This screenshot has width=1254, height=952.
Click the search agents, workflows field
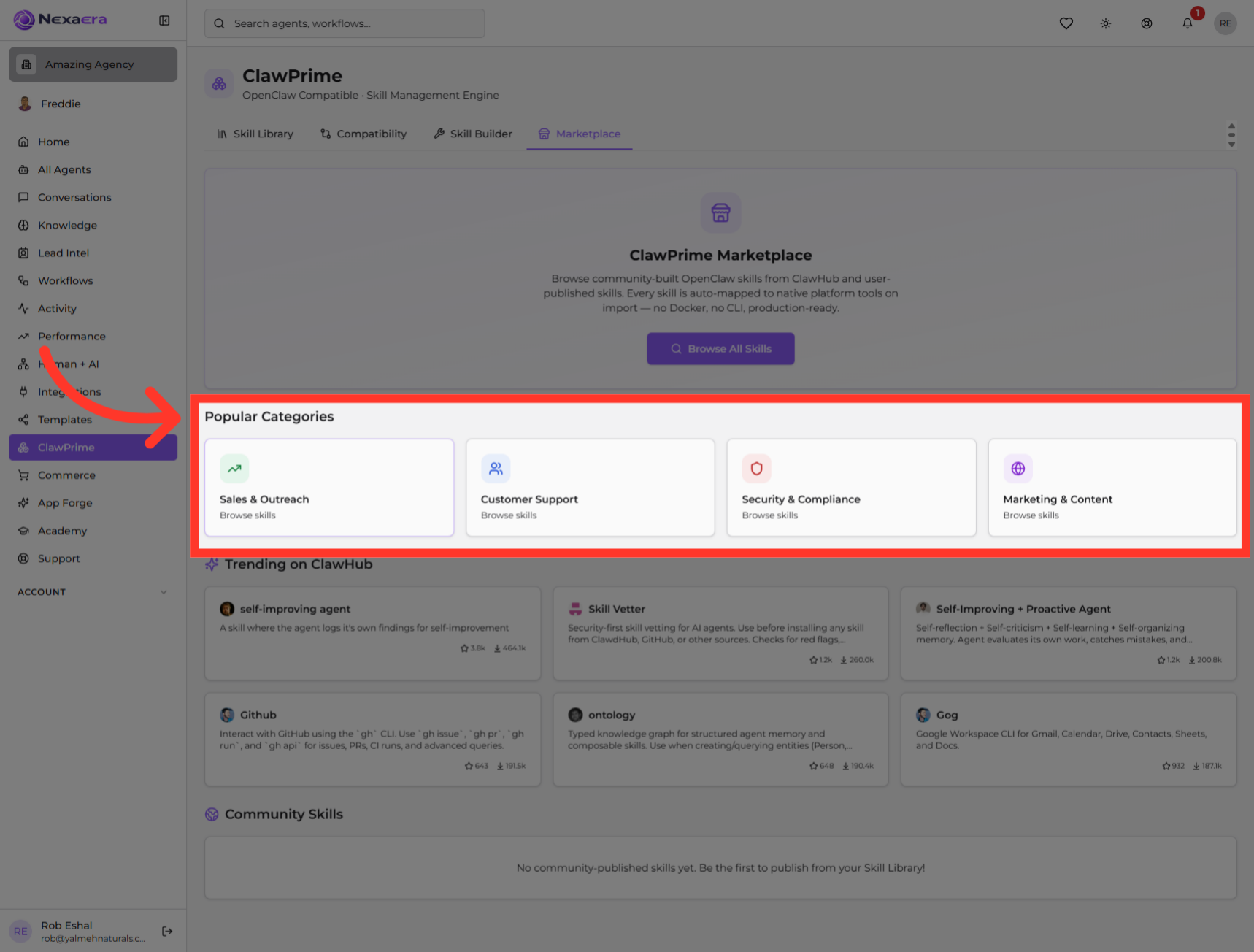coord(345,23)
